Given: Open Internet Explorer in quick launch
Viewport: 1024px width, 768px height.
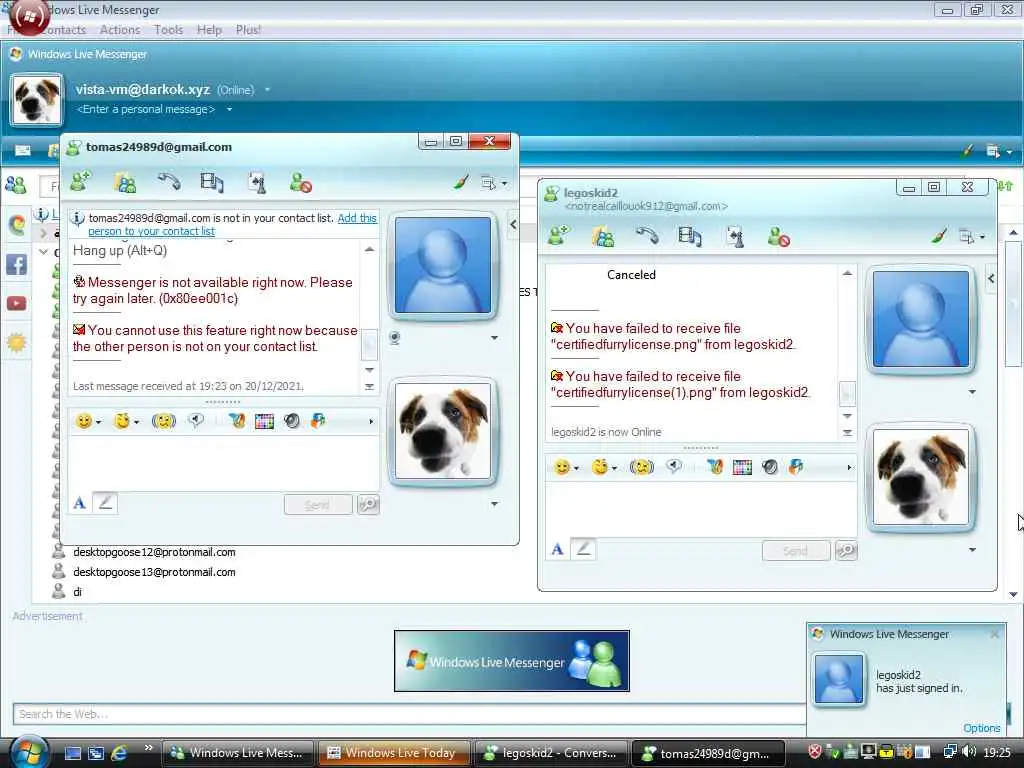Looking at the screenshot, I should click(119, 753).
